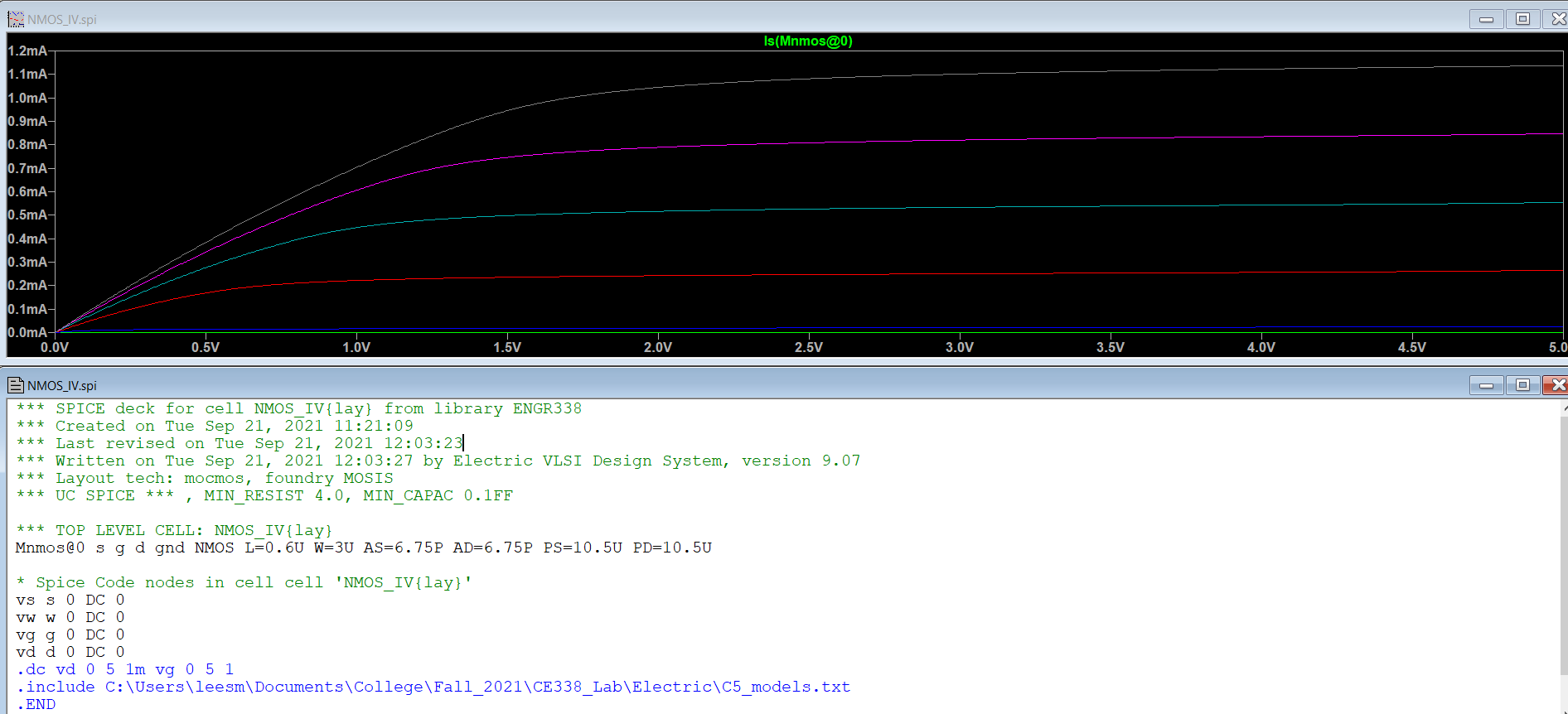This screenshot has width=1568, height=714.
Task: Maximize the netlist text window
Action: 1522,385
